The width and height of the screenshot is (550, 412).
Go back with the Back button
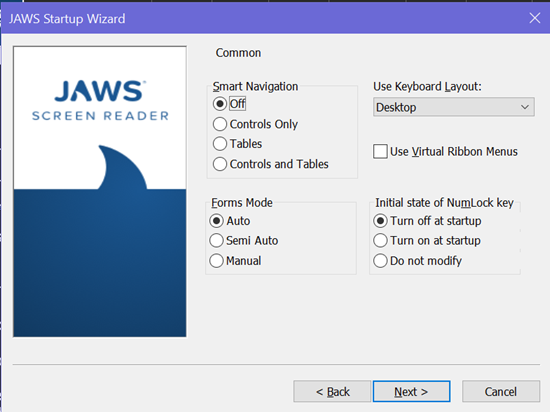point(332,391)
